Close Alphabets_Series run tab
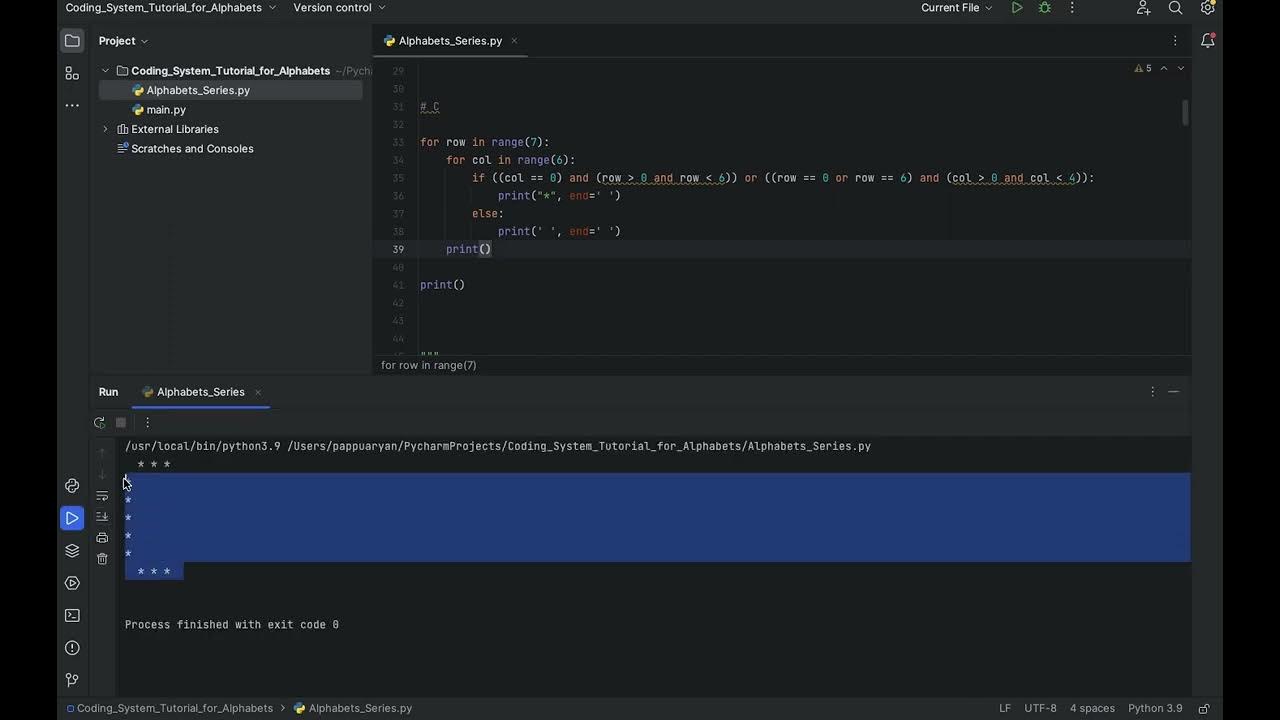Image resolution: width=1280 pixels, height=720 pixels. tap(257, 392)
